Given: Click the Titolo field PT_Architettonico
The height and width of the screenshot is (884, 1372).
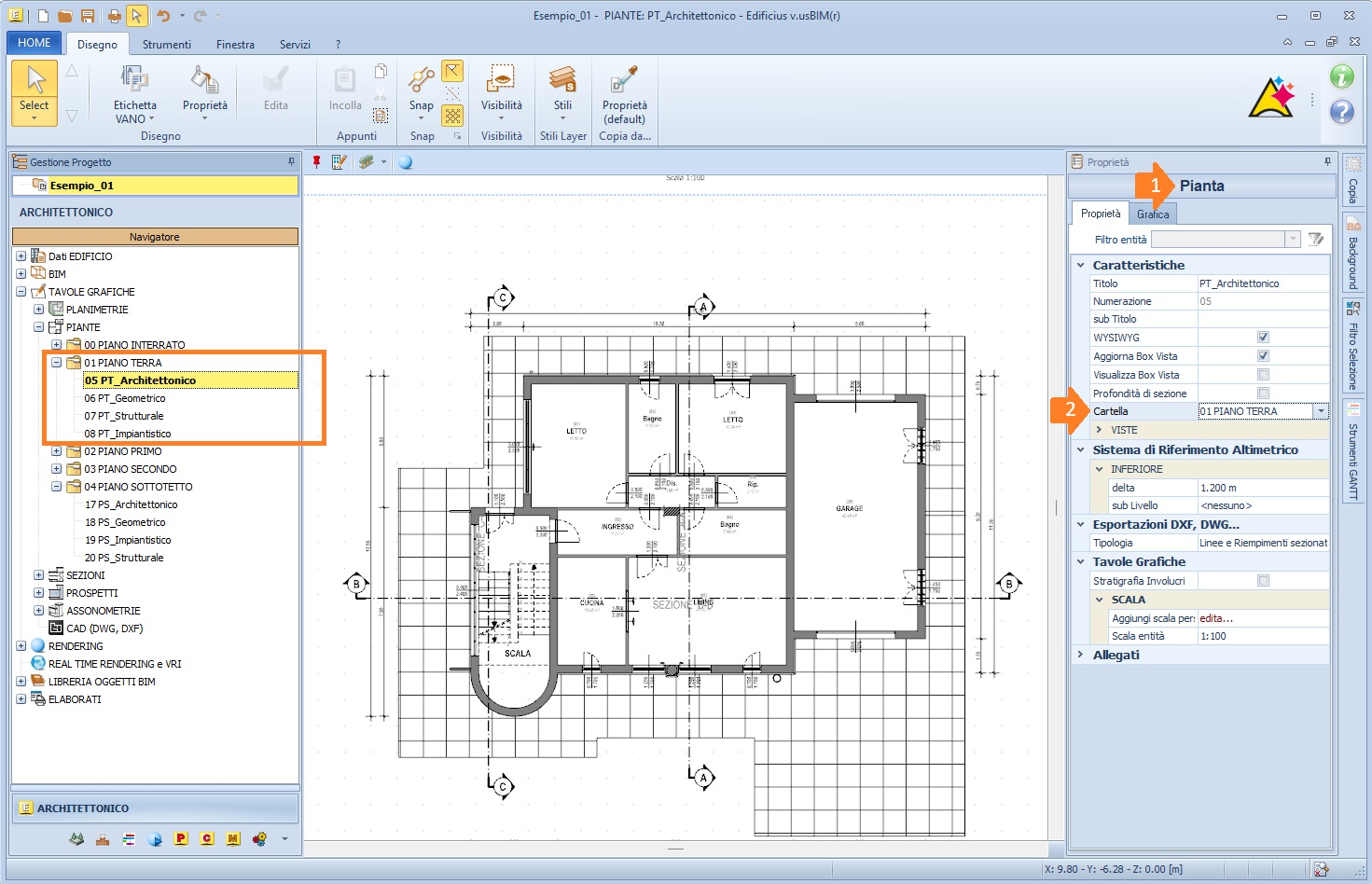Looking at the screenshot, I should point(1261,283).
